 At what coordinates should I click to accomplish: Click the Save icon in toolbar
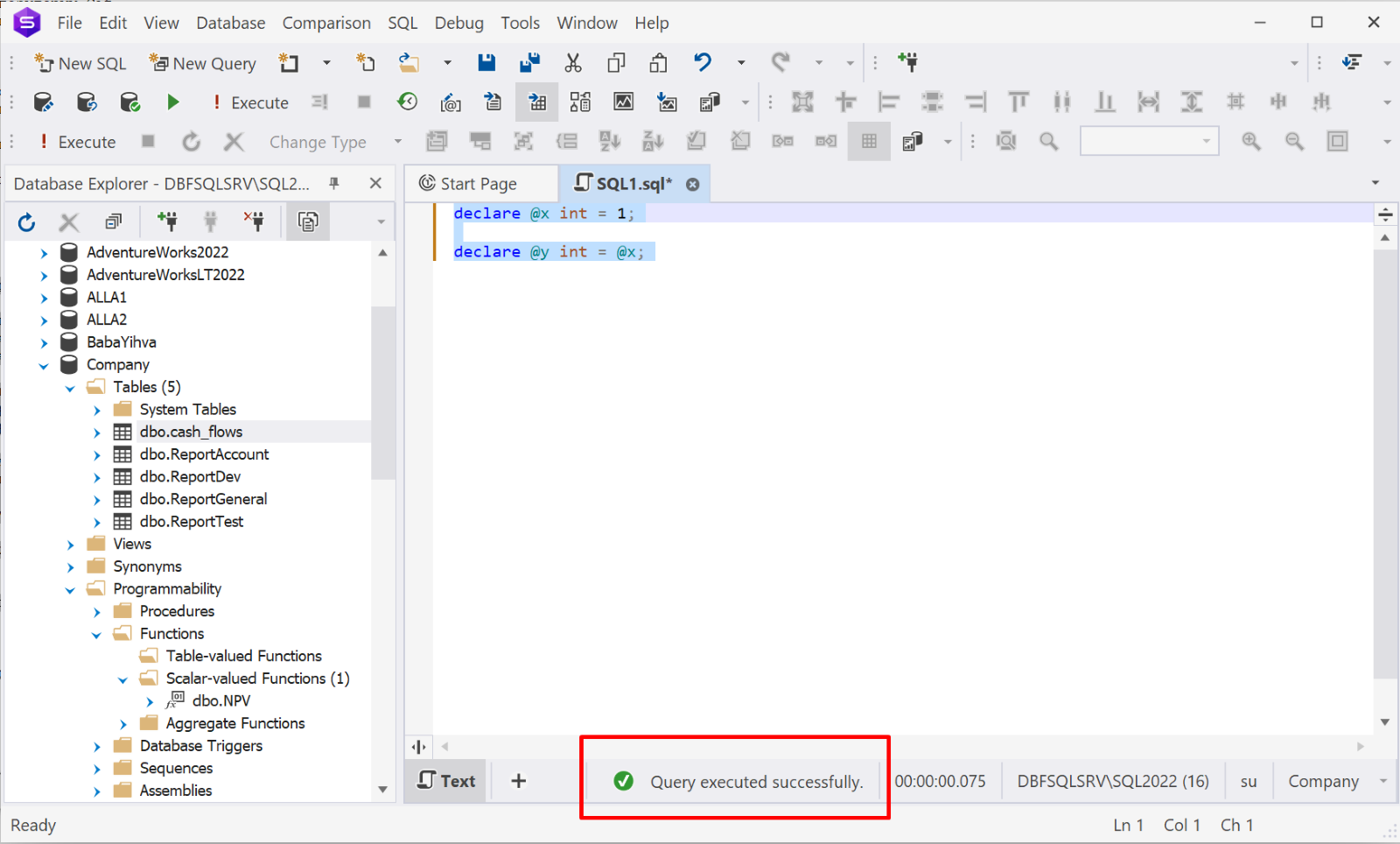click(486, 62)
